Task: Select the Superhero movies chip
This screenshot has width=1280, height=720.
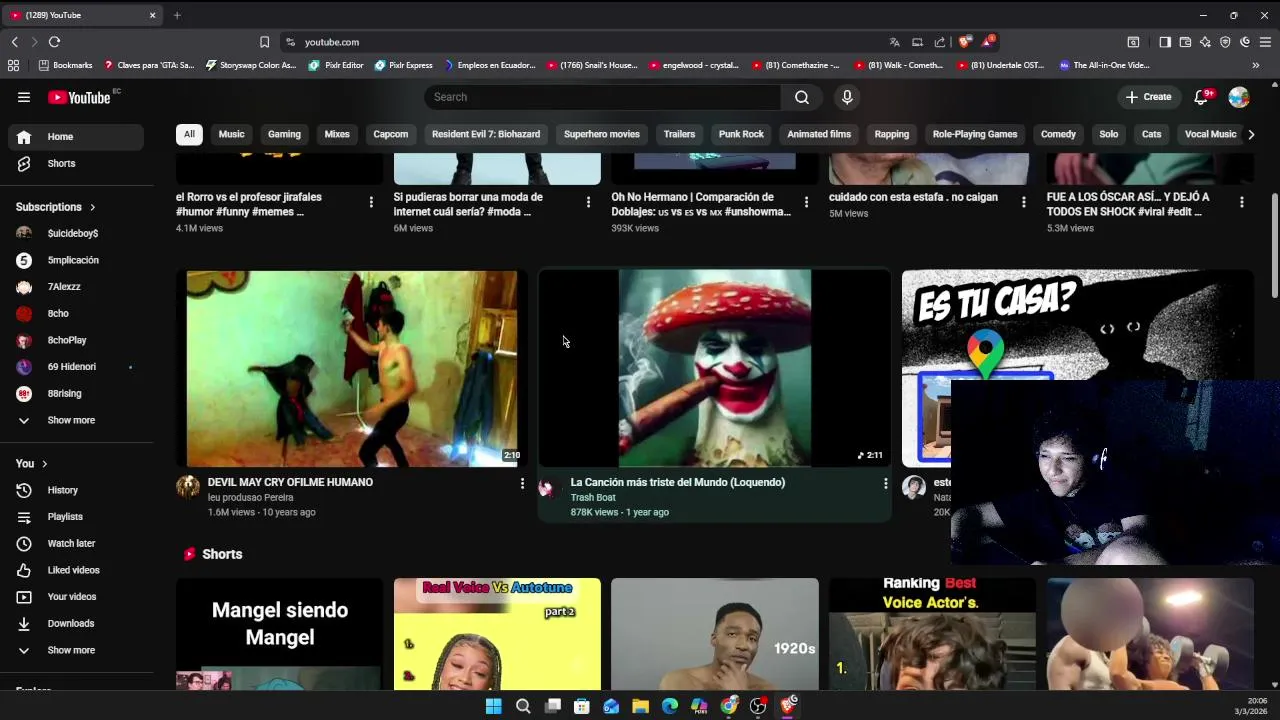Action: click(601, 134)
